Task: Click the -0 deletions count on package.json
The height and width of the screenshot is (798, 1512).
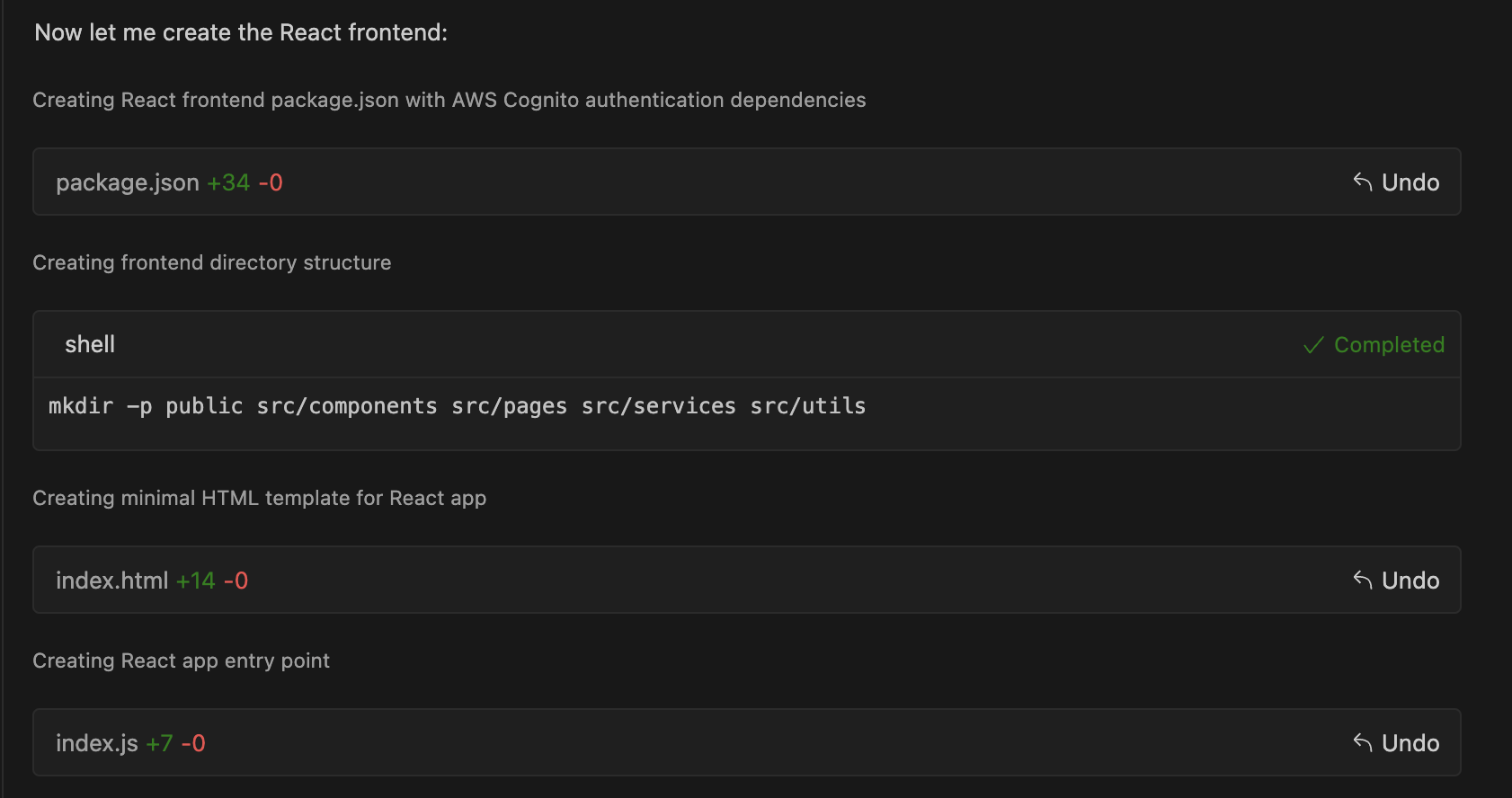Action: coord(271,182)
